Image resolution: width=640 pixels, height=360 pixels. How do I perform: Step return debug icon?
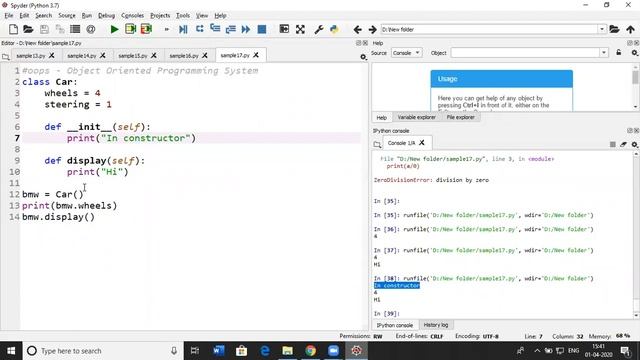coord(231,29)
